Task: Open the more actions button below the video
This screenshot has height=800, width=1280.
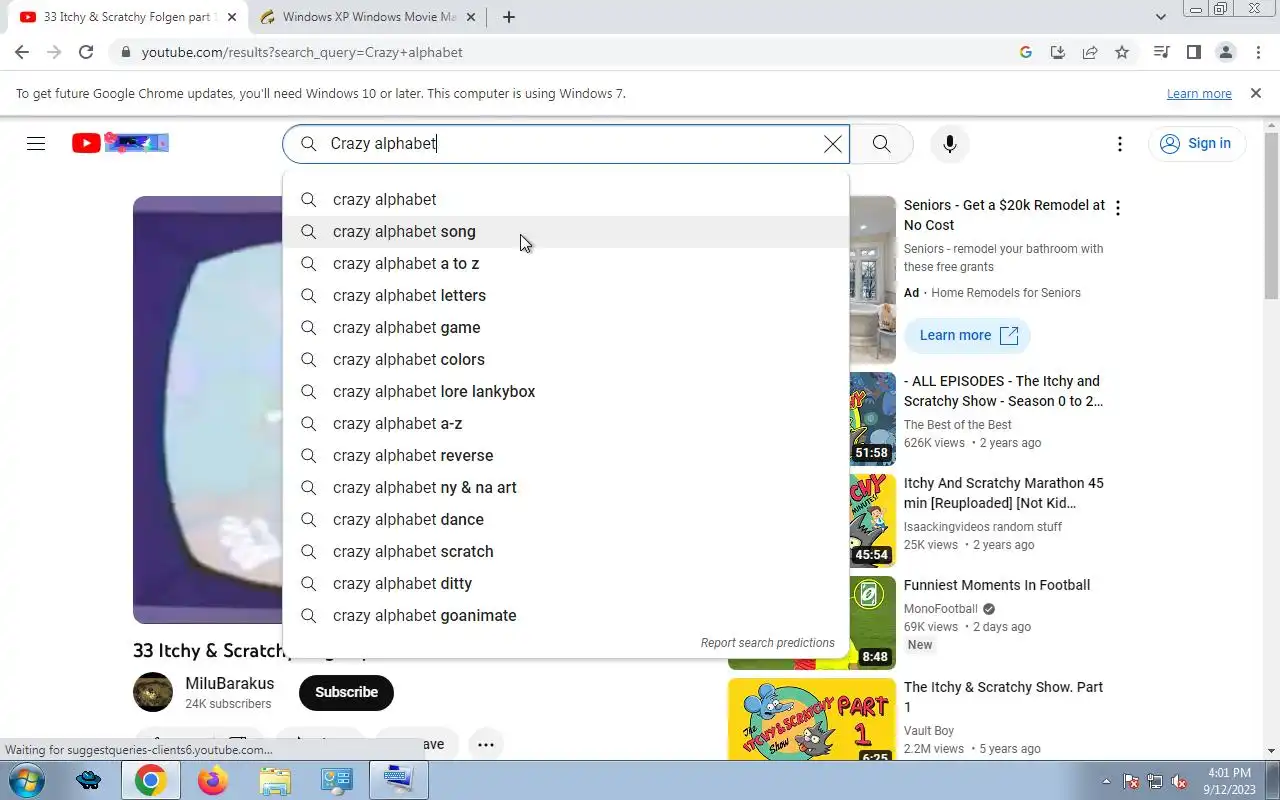Action: point(485,744)
